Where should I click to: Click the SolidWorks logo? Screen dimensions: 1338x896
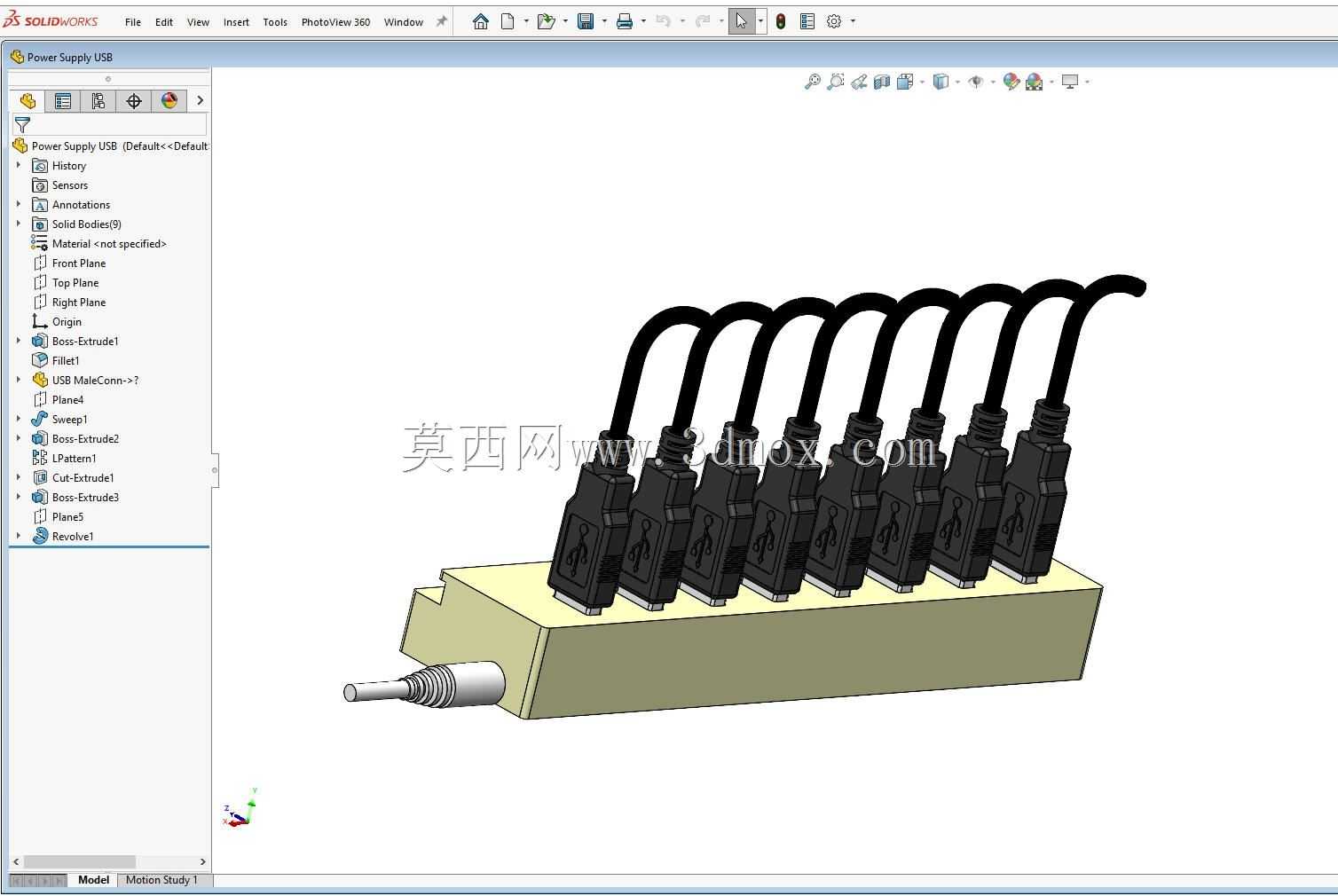click(51, 20)
